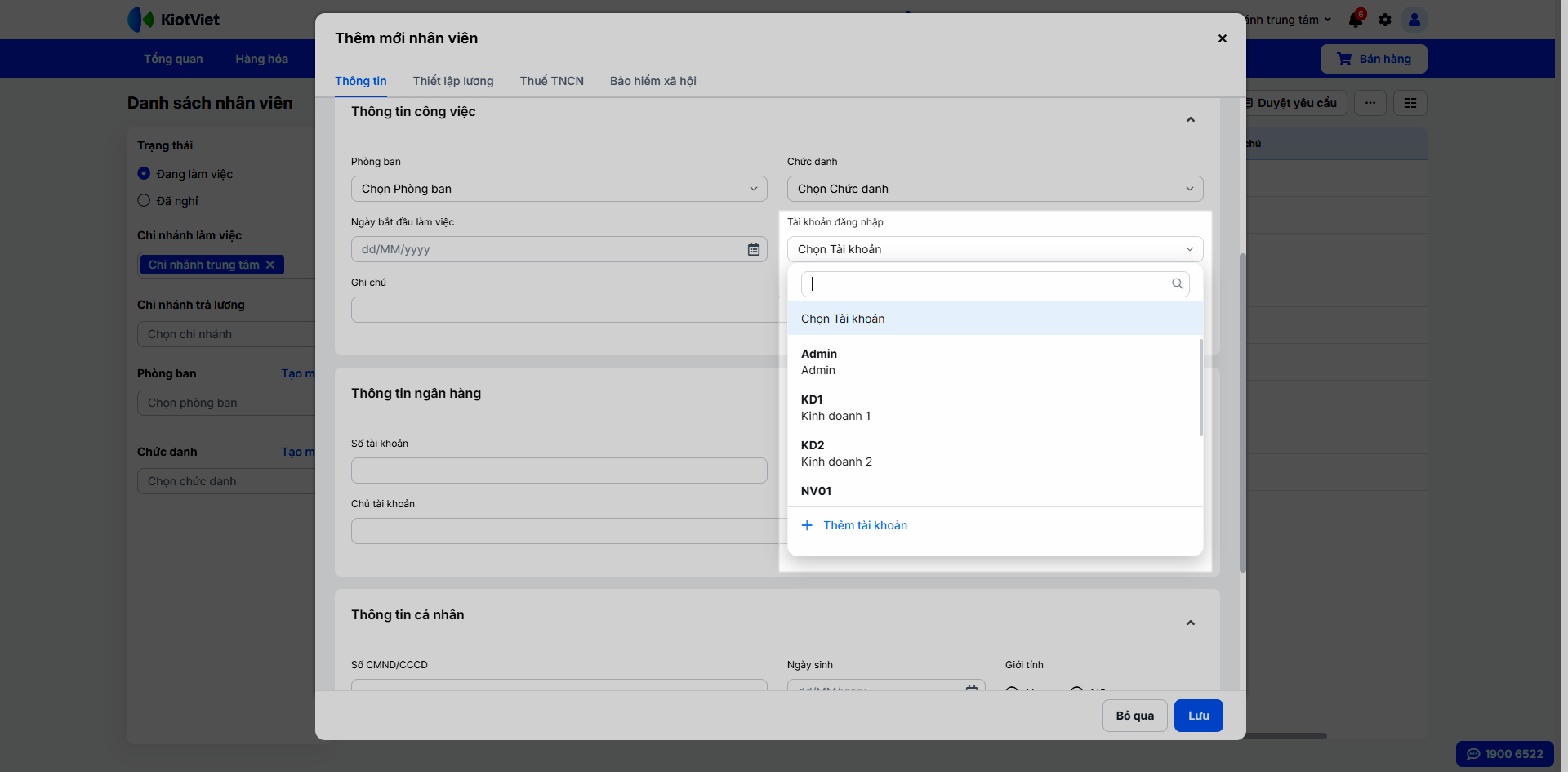Click the Chủ tài khoản input field
Screen dimensions: 1568x772
coord(569,531)
